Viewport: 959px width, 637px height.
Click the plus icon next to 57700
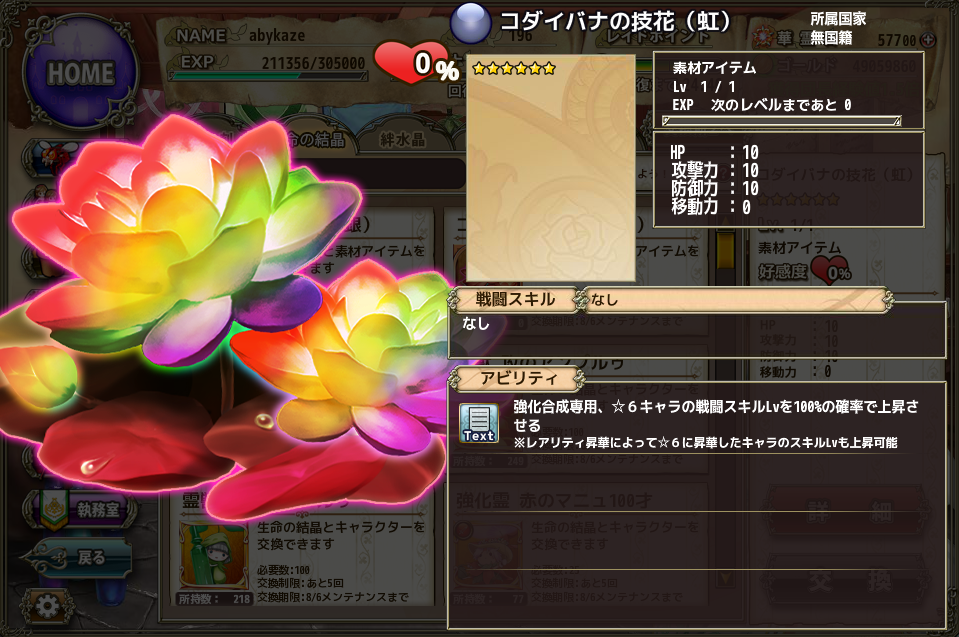pyautogui.click(x=928, y=40)
